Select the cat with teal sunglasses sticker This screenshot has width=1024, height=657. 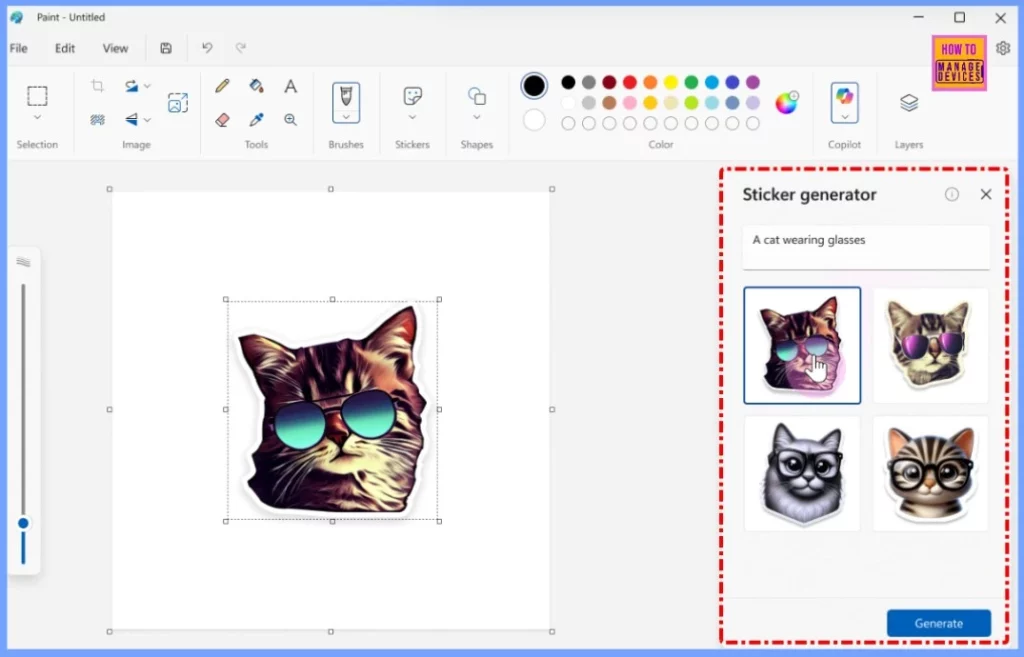(x=802, y=345)
